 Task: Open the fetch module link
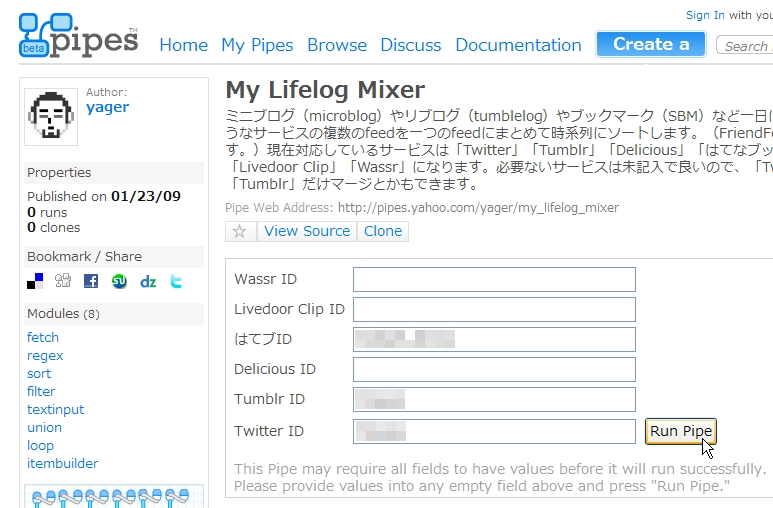(x=43, y=337)
